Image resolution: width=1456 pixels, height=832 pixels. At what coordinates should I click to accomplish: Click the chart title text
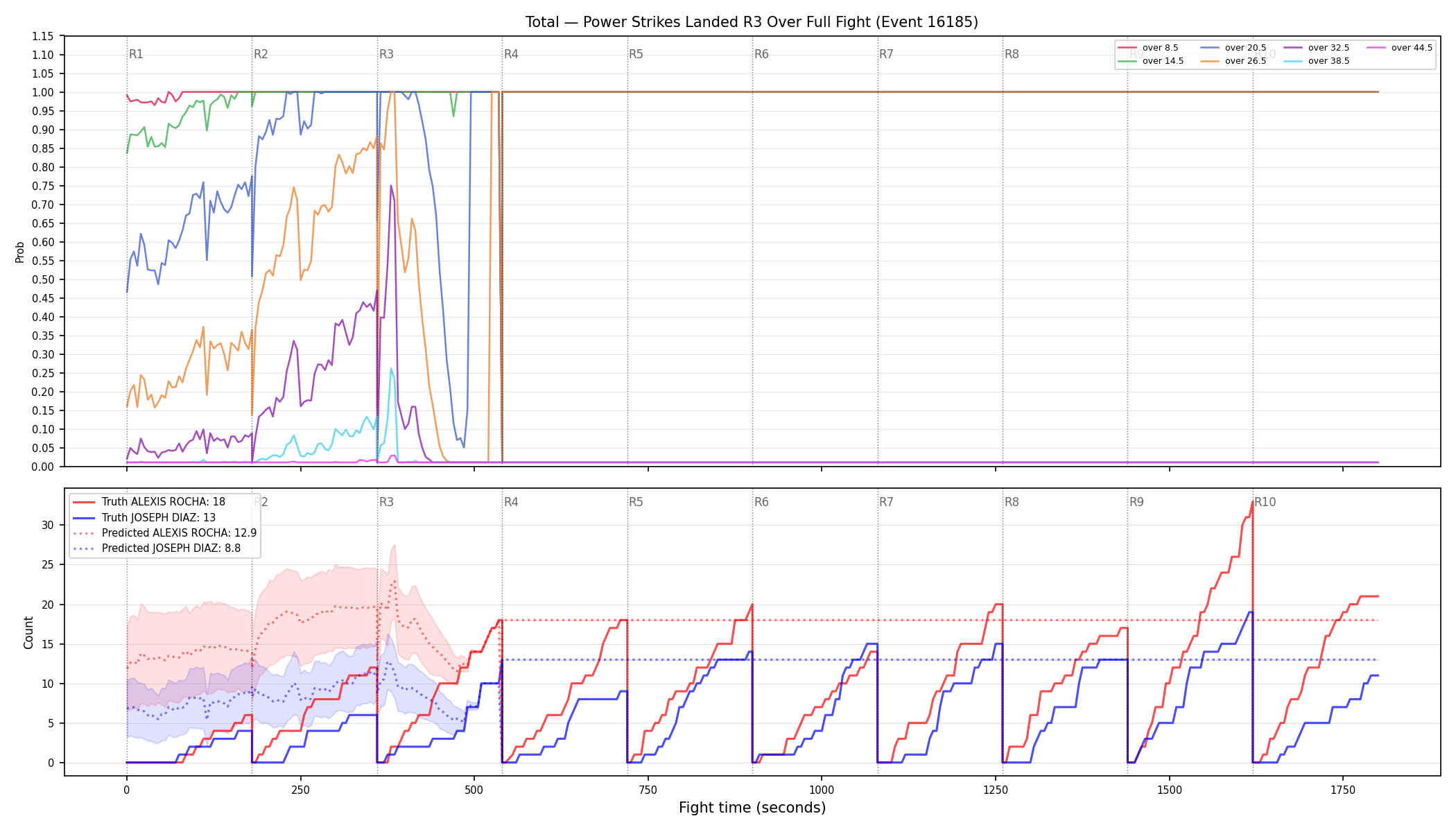752,22
